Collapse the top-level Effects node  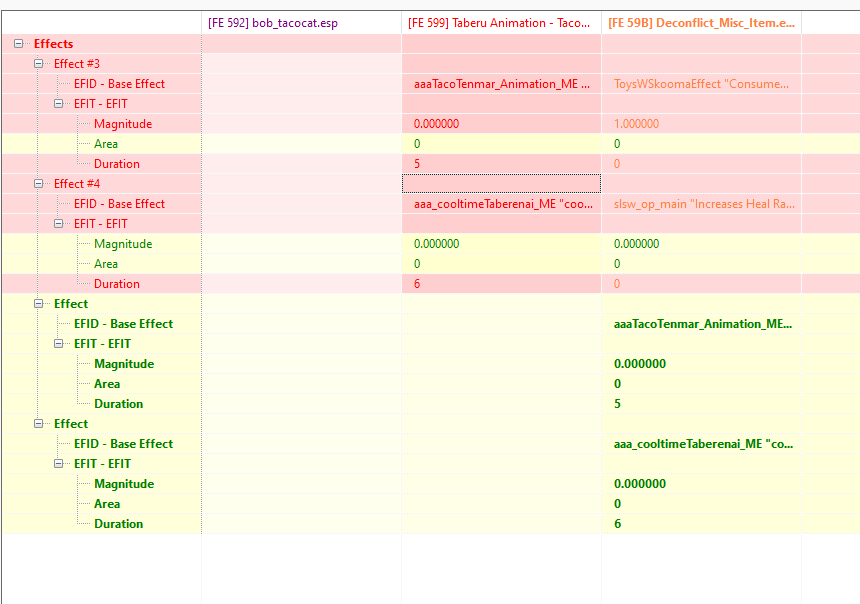click(19, 43)
